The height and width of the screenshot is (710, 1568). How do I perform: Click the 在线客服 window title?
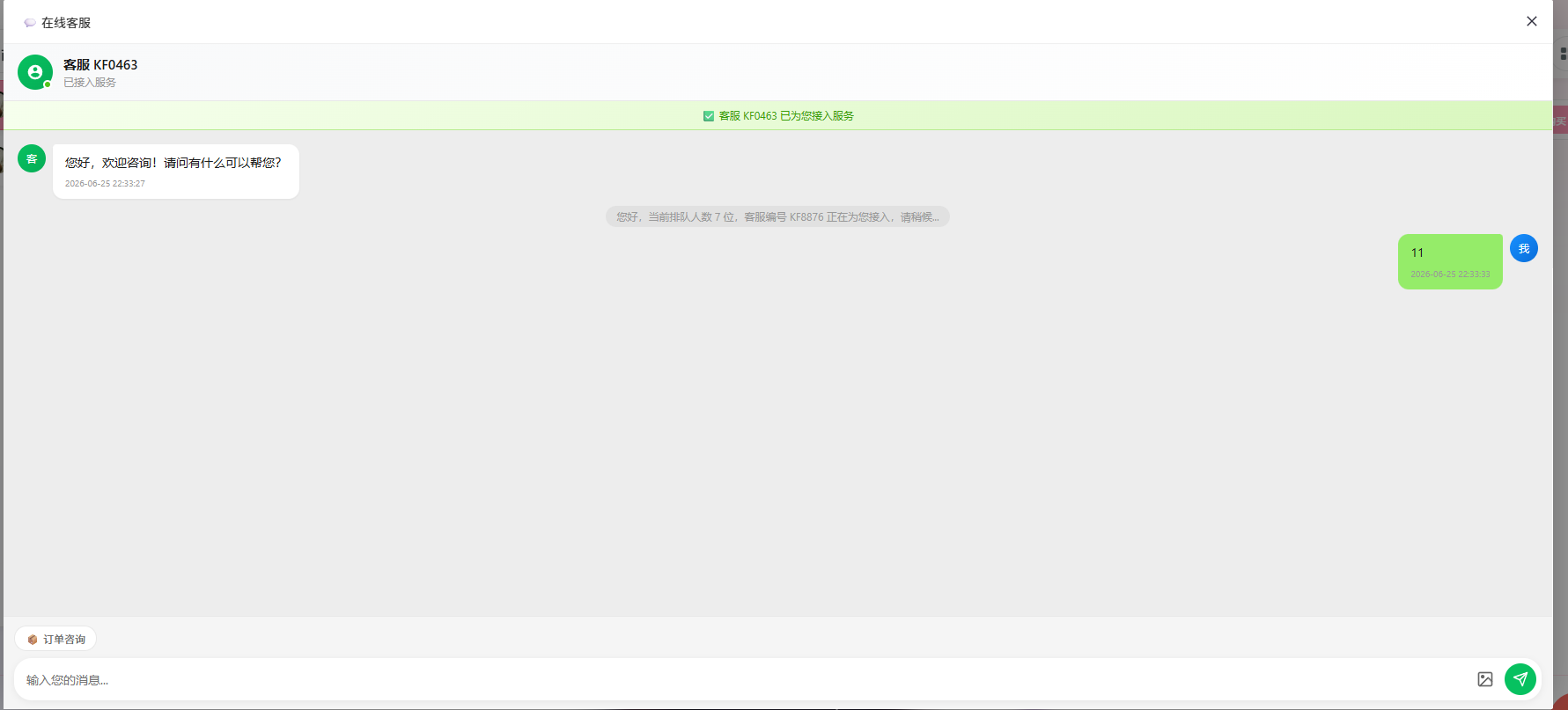66,23
